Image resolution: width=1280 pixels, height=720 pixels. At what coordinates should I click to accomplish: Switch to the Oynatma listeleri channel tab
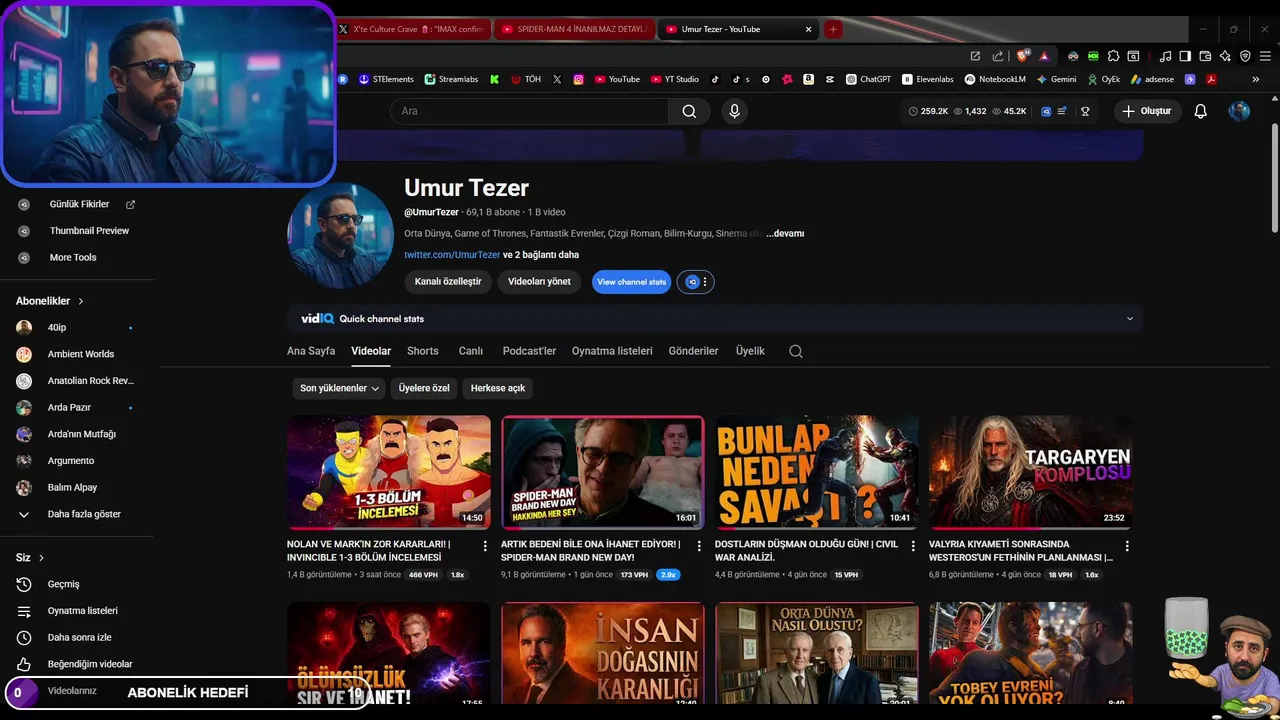[x=612, y=351]
